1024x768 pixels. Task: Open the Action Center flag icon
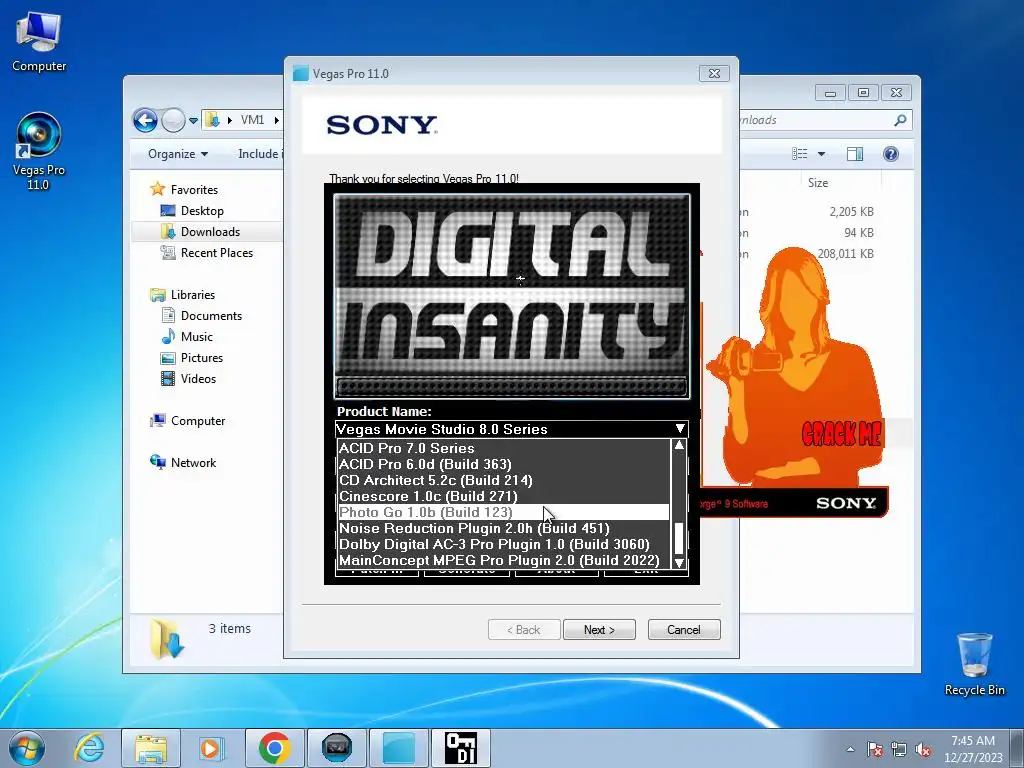875,749
